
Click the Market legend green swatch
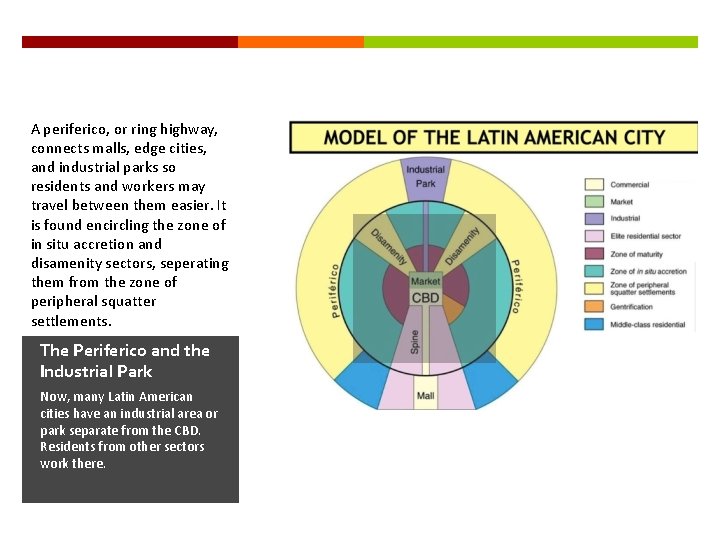(594, 202)
